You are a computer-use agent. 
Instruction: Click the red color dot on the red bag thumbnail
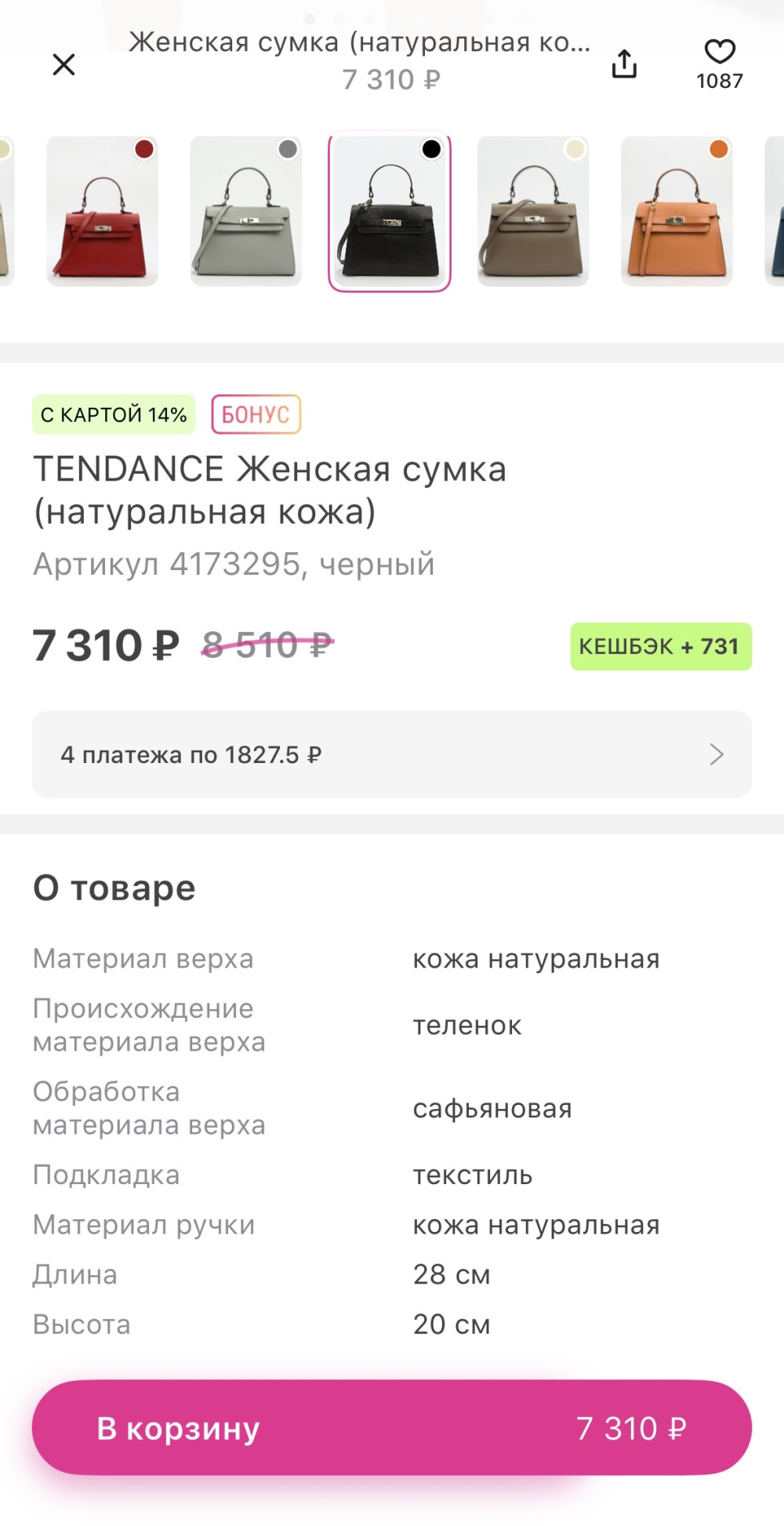click(x=142, y=148)
